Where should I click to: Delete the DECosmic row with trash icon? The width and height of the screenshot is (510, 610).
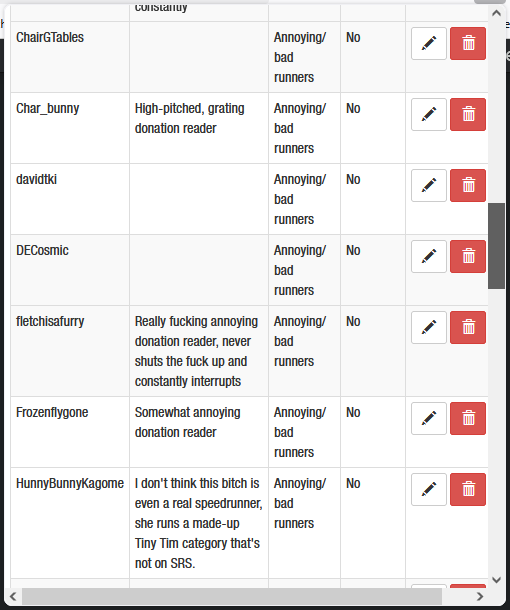click(x=468, y=256)
